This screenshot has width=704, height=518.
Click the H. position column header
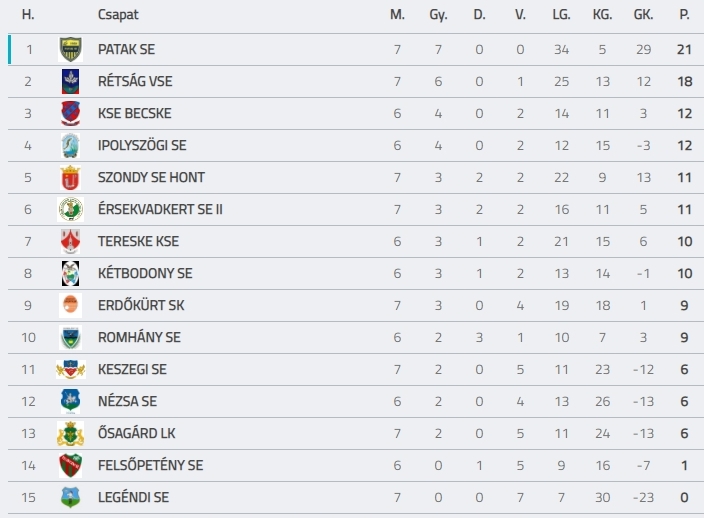(x=28, y=15)
